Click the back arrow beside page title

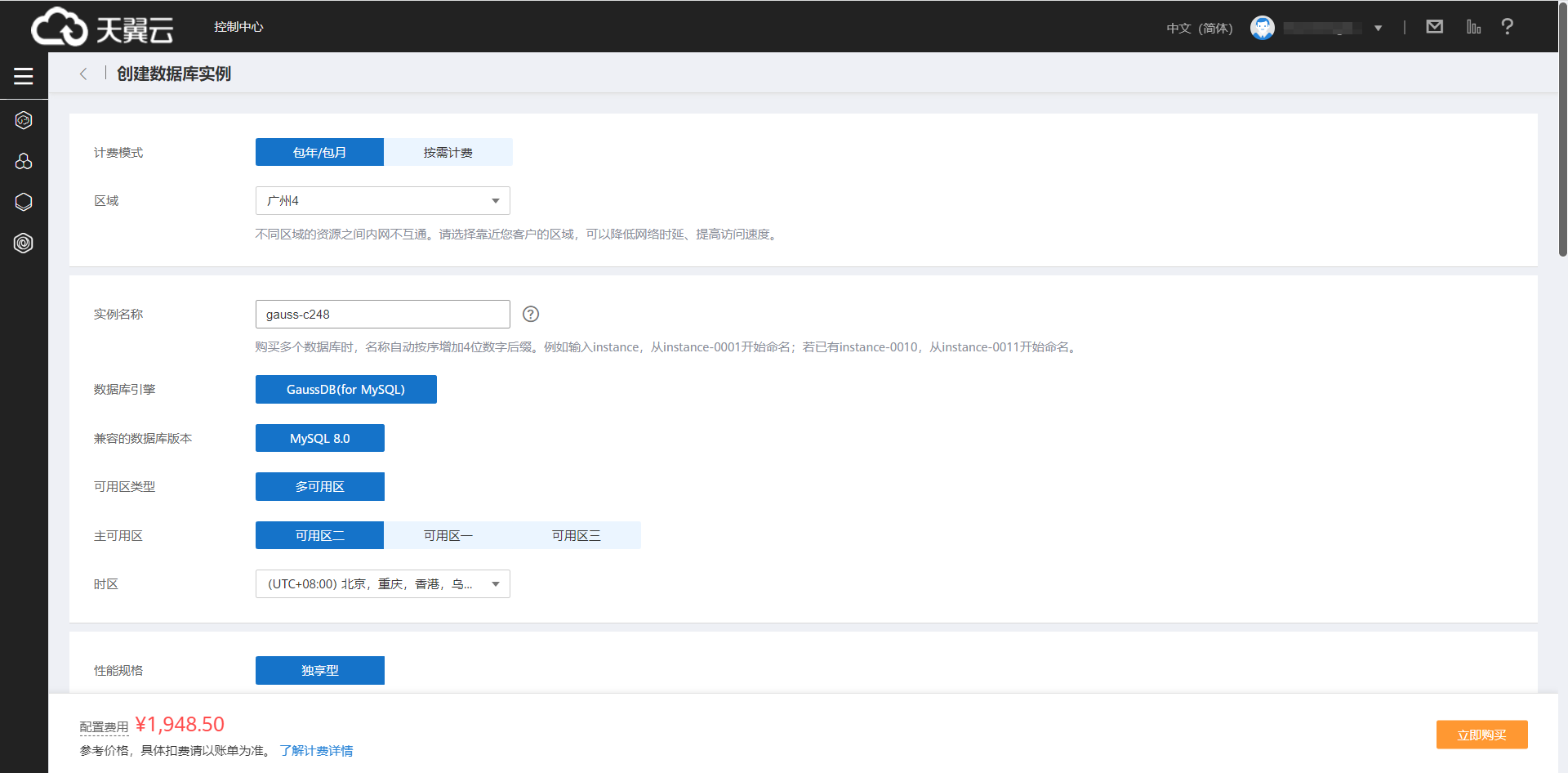[83, 74]
